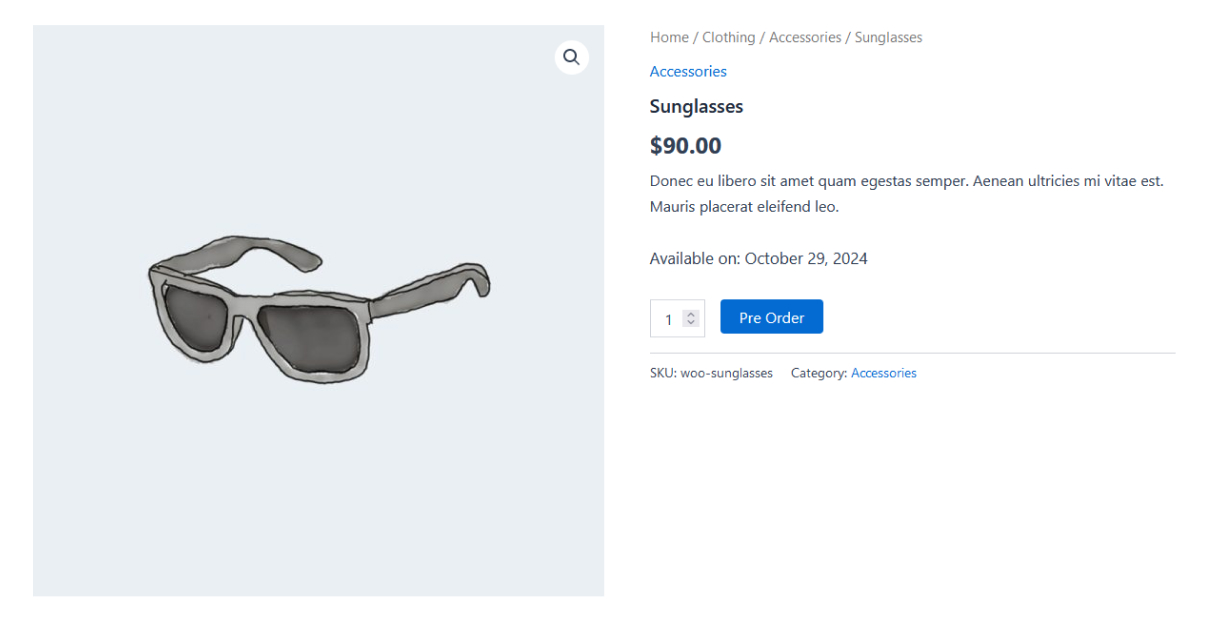The width and height of the screenshot is (1220, 620).
Task: Decrease quantity with the down arrow
Action: tap(690, 323)
